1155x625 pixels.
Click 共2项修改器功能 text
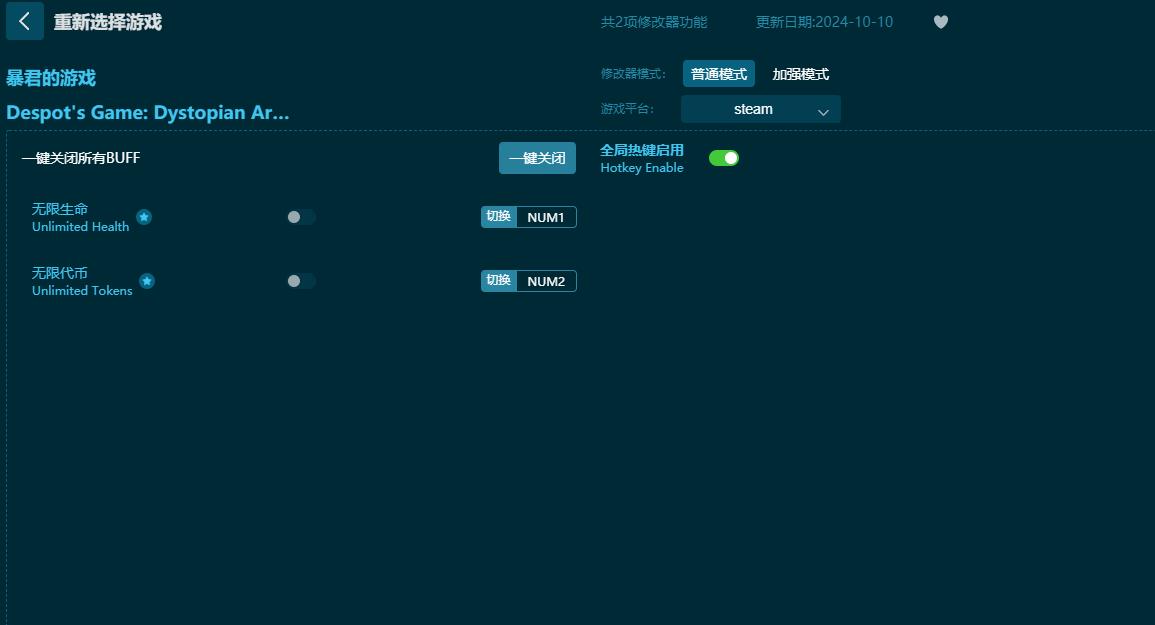(x=653, y=22)
